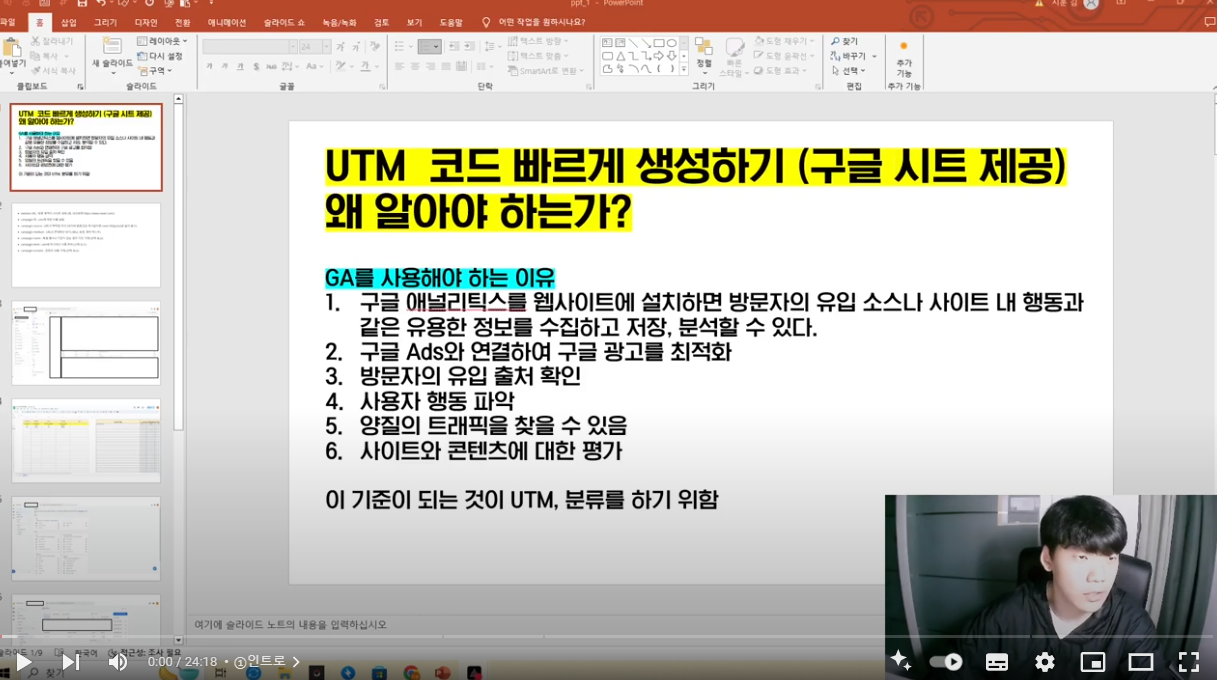Click the slide notes input area
This screenshot has width=1217, height=680.
click(535, 624)
